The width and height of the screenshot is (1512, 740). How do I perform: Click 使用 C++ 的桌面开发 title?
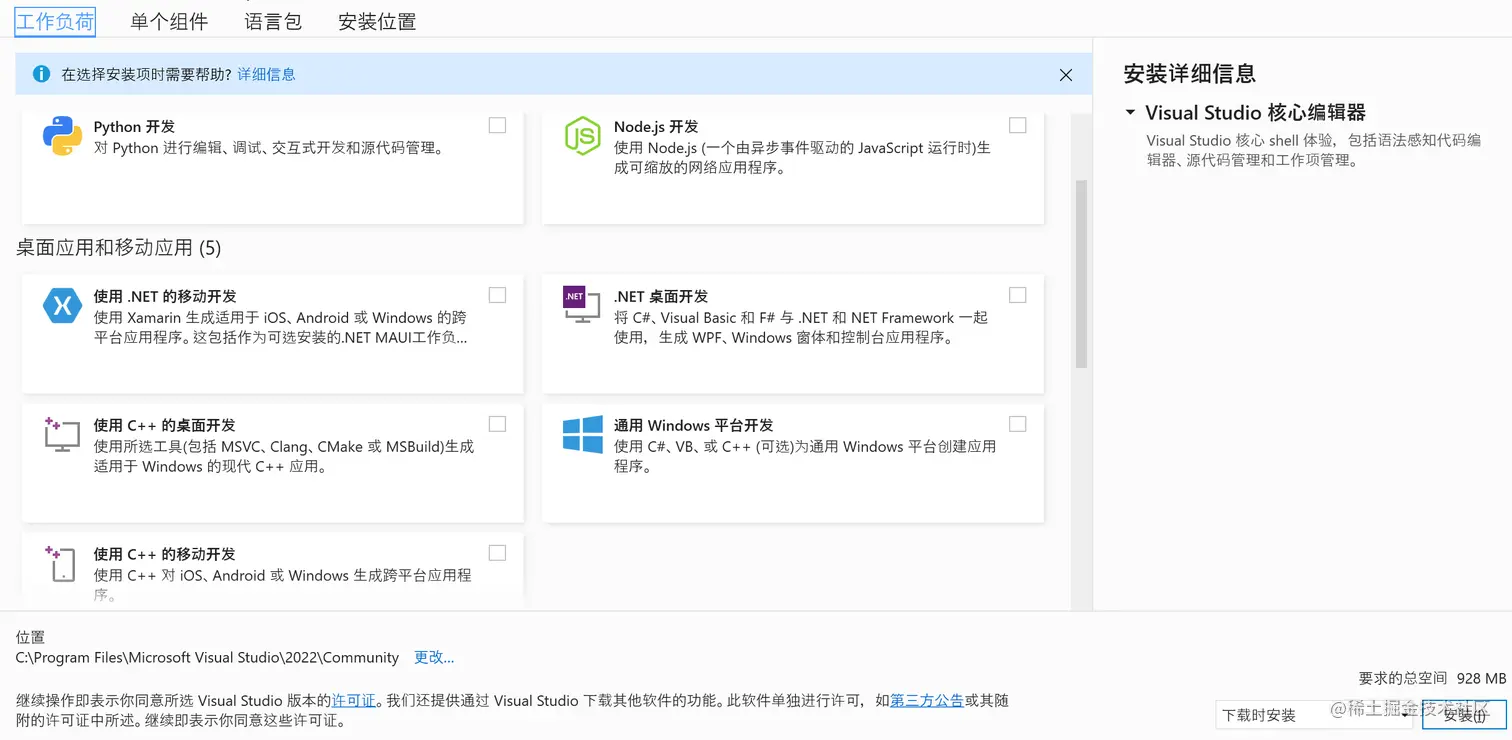coord(165,426)
